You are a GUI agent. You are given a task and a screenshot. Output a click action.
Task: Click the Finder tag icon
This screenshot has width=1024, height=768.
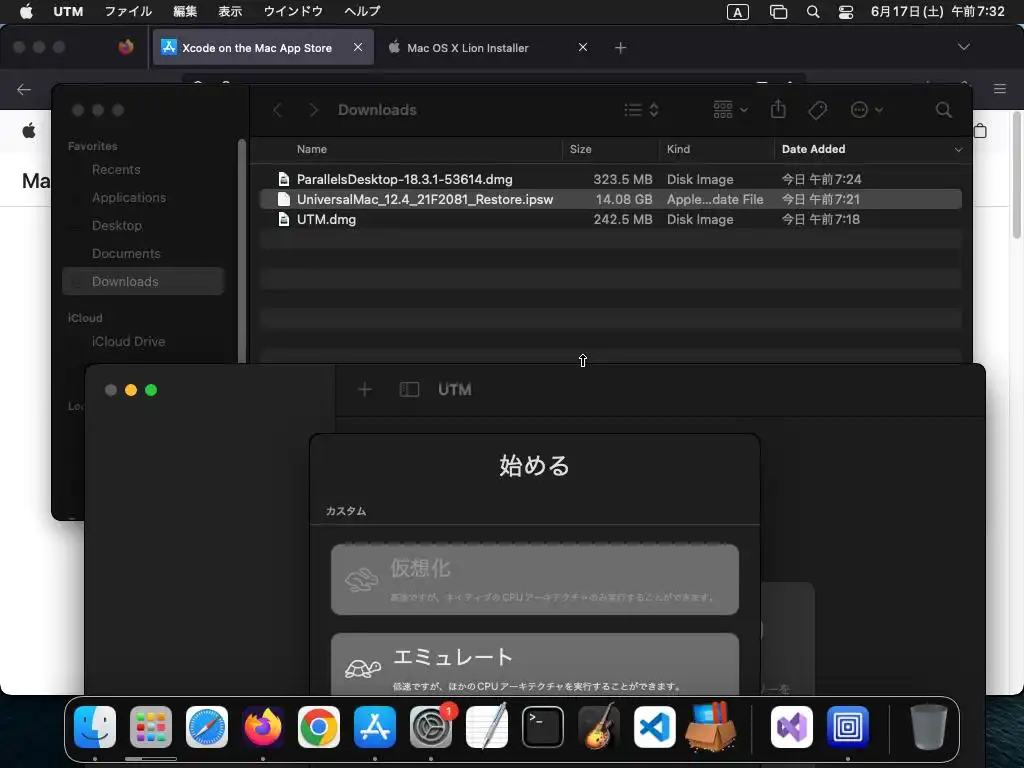(x=818, y=110)
